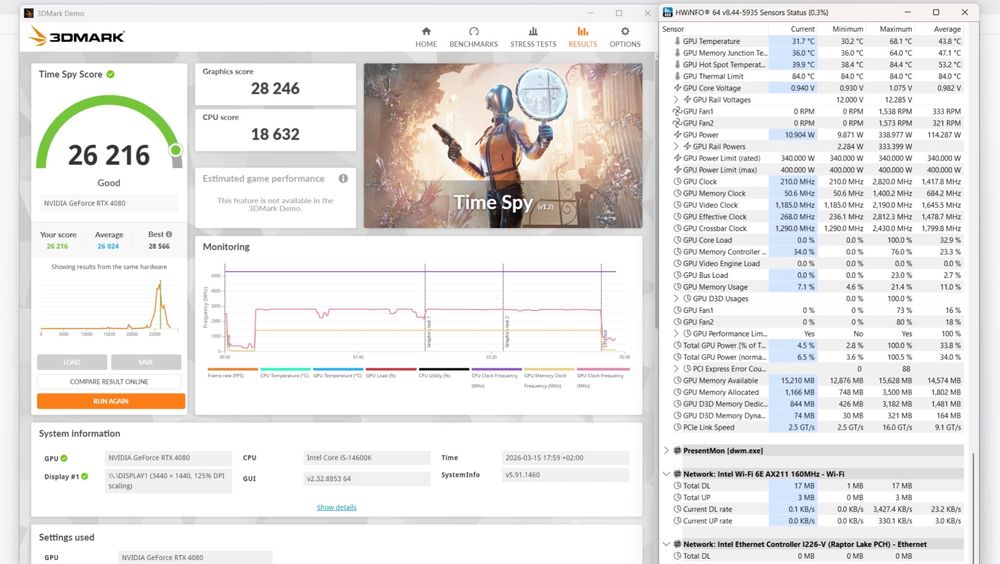Click the Minimum column header
This screenshot has width=1000, height=564.
[x=841, y=29]
